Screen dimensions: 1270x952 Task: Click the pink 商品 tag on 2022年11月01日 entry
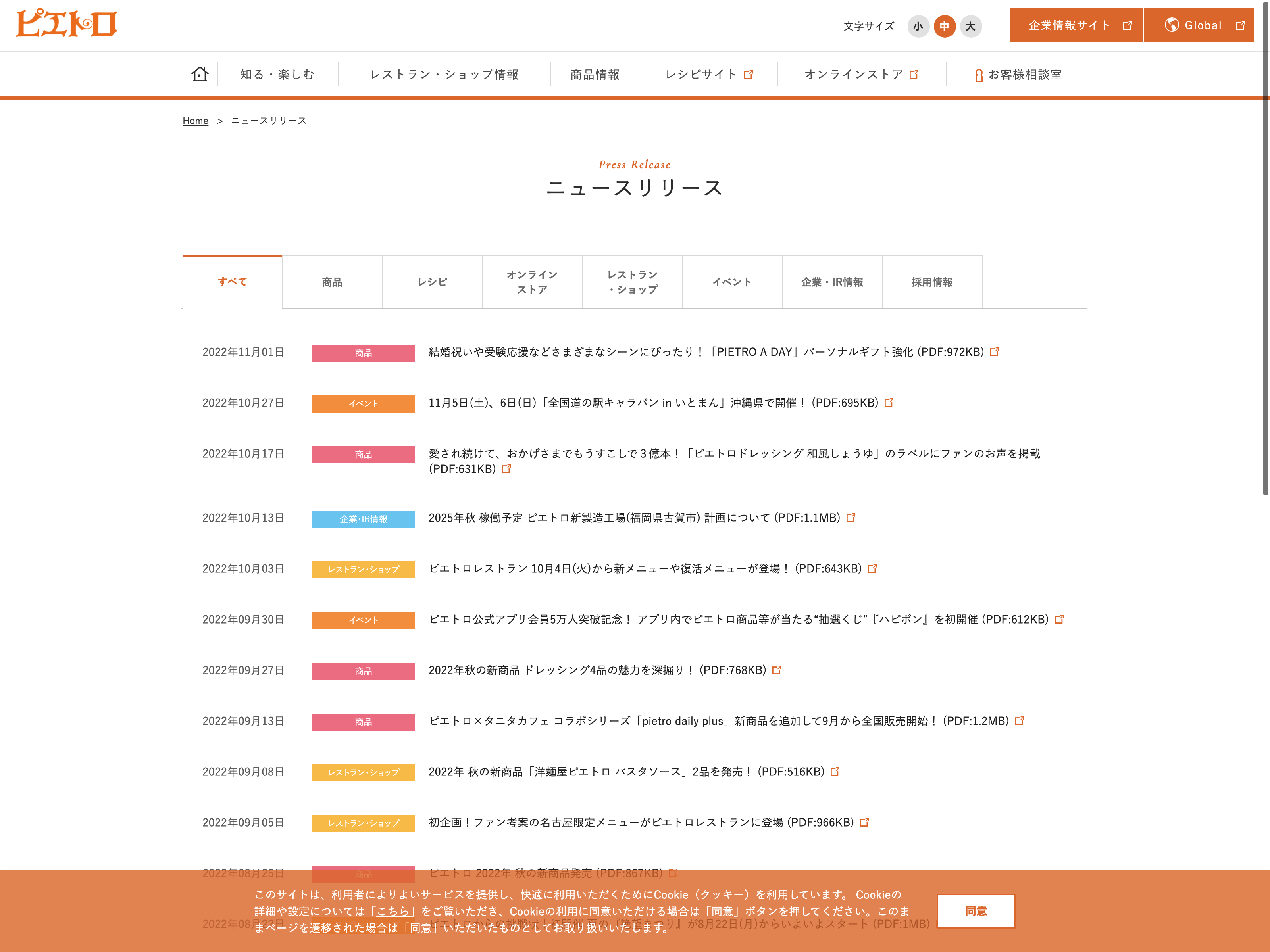point(364,353)
